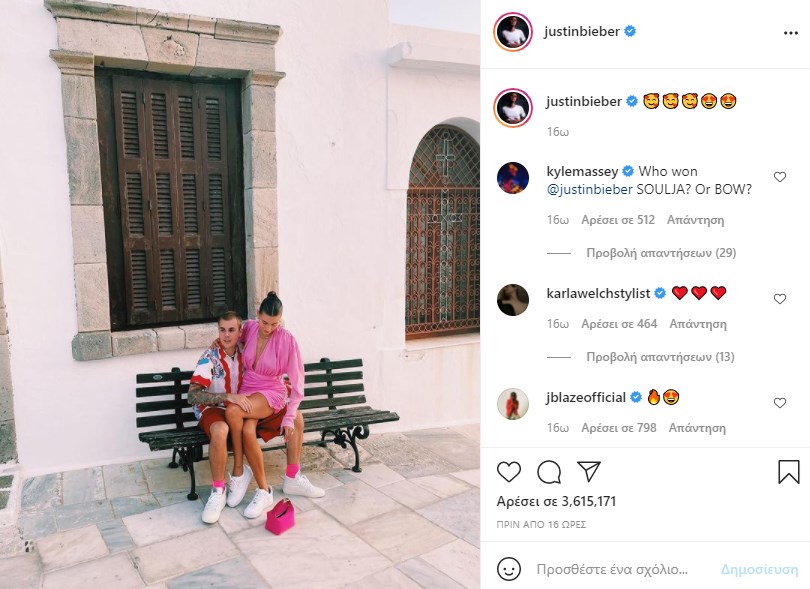Image resolution: width=810 pixels, height=589 pixels.
Task: Open the three-dot more options menu
Action: coord(790,33)
